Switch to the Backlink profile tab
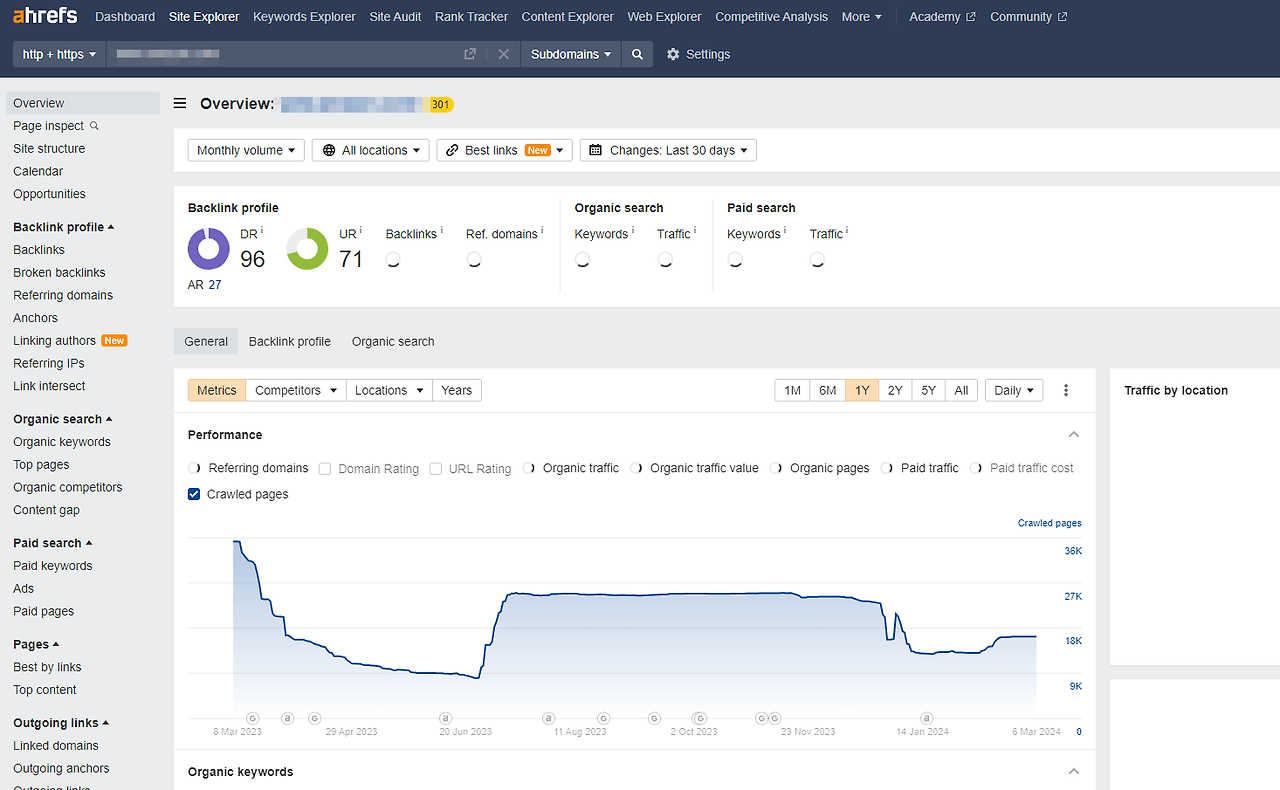 289,341
